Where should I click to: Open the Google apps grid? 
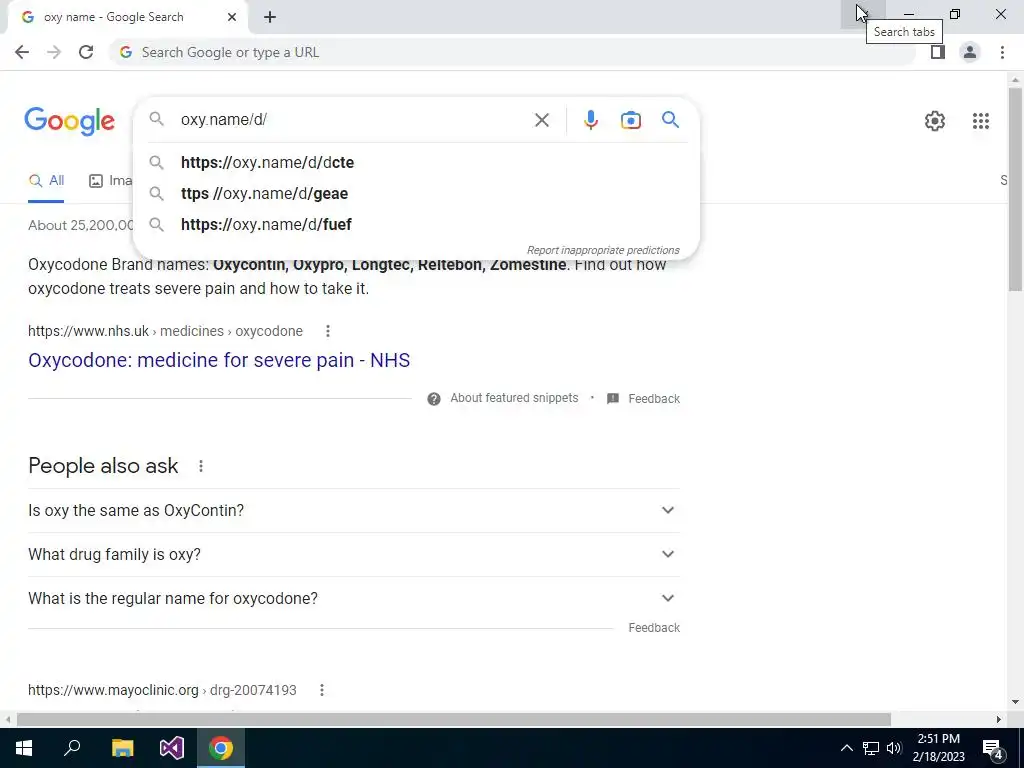[980, 121]
